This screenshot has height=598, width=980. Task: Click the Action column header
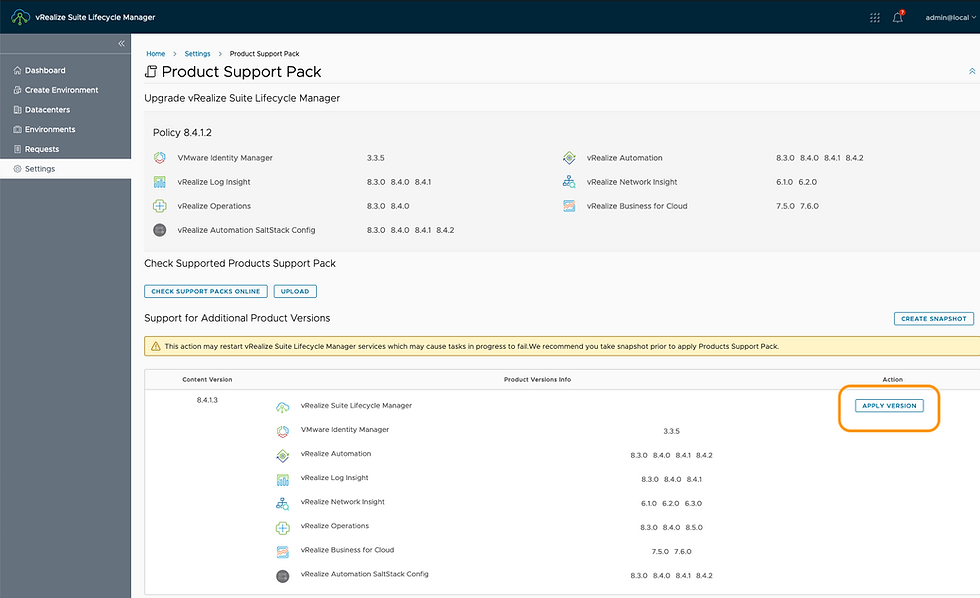pyautogui.click(x=892, y=379)
